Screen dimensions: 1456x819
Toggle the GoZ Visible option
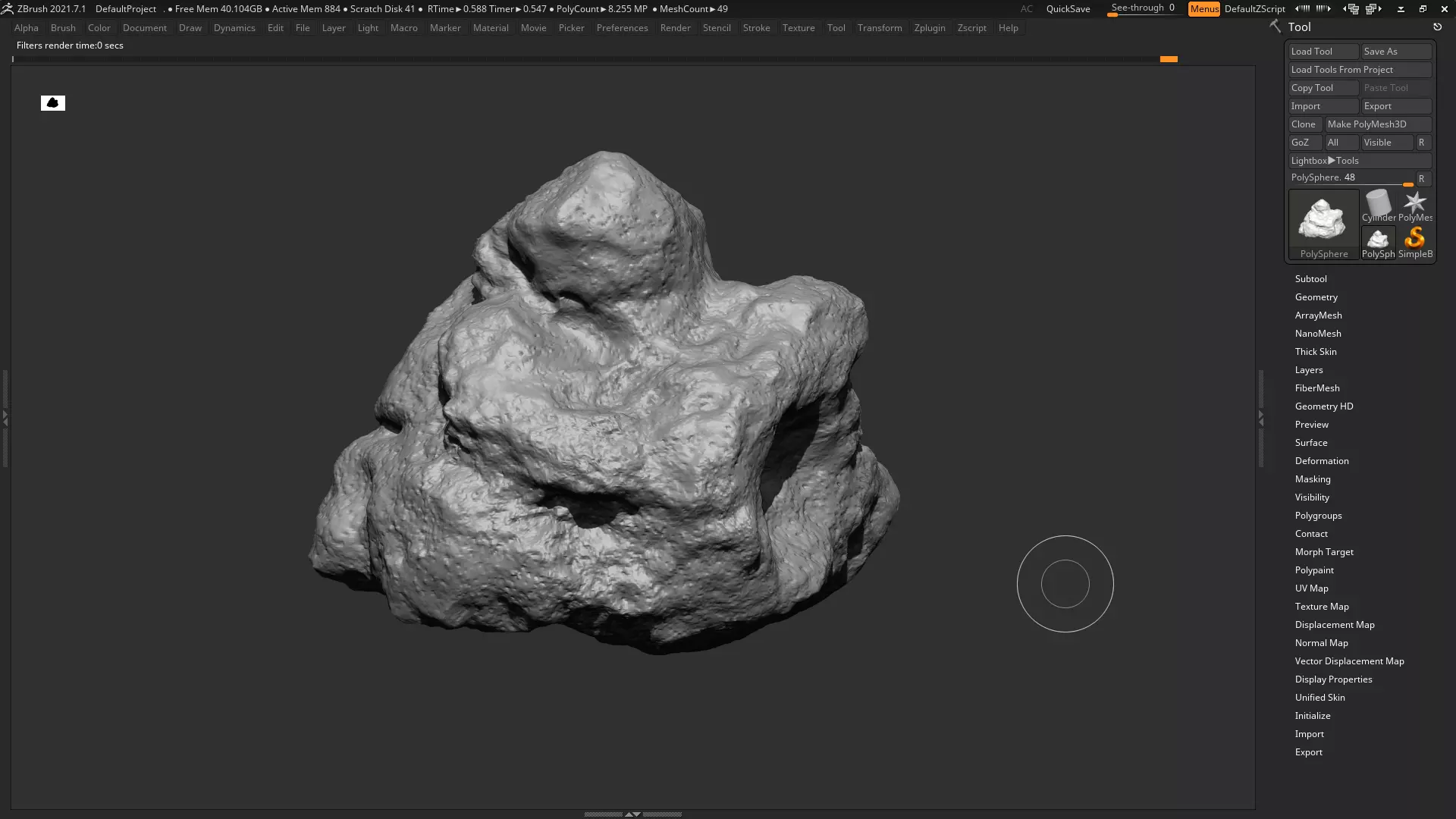pyautogui.click(x=1385, y=143)
